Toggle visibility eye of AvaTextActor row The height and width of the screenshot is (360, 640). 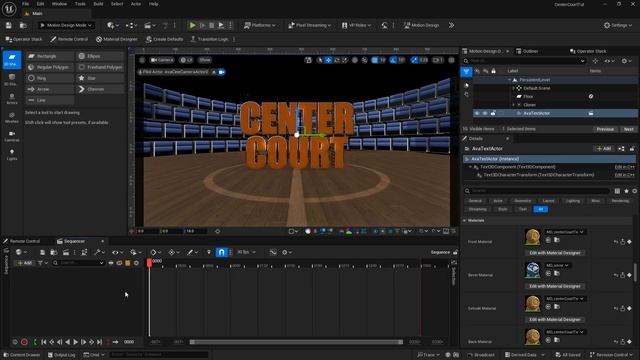click(x=477, y=113)
